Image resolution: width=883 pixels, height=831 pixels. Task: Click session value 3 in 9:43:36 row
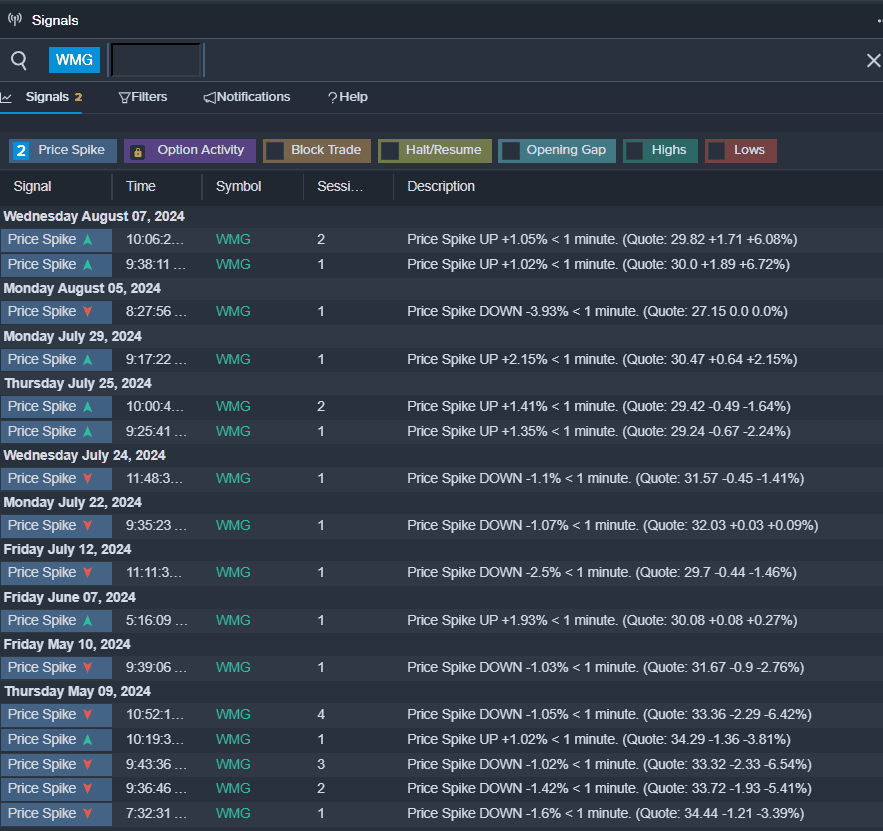pyautogui.click(x=321, y=765)
